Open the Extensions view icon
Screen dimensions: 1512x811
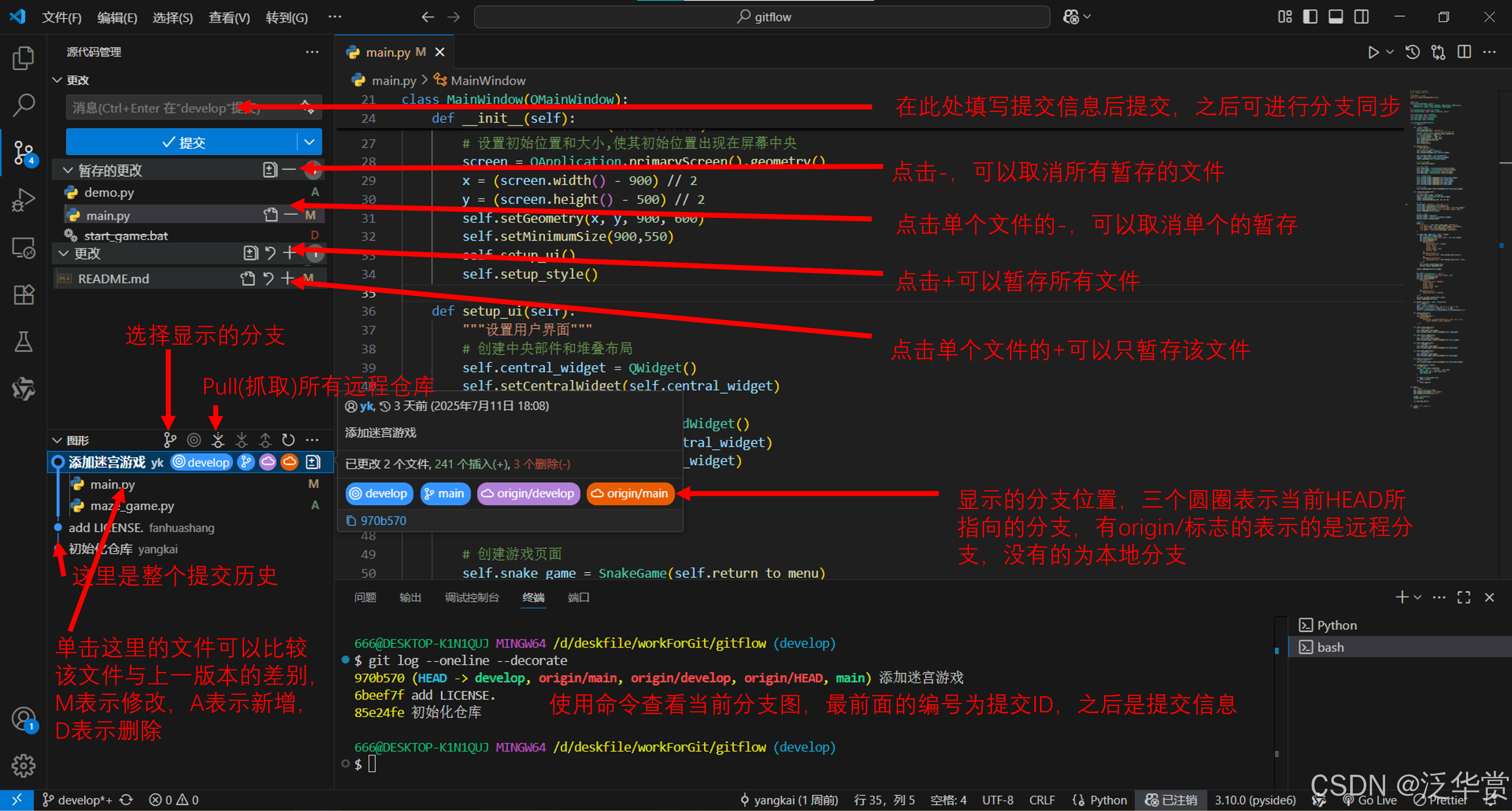coord(23,294)
